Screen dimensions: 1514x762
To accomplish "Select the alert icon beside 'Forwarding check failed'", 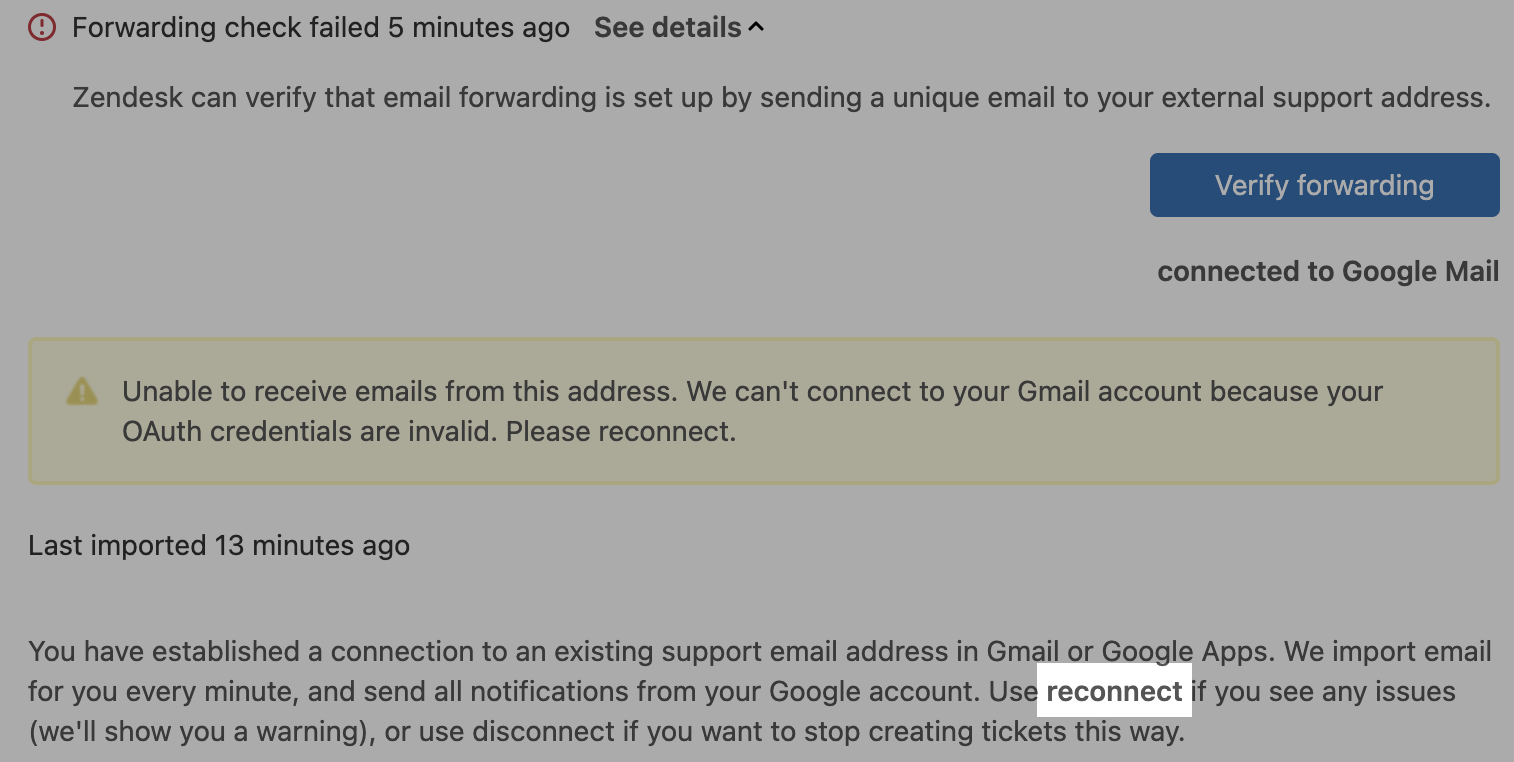I will 41,27.
